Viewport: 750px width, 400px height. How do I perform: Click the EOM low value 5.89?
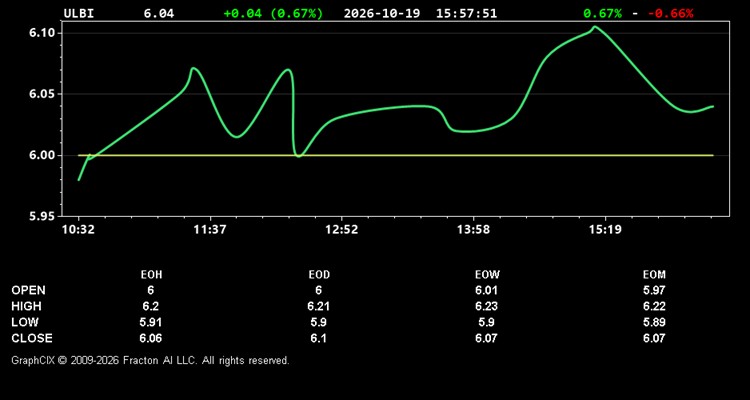(654, 322)
